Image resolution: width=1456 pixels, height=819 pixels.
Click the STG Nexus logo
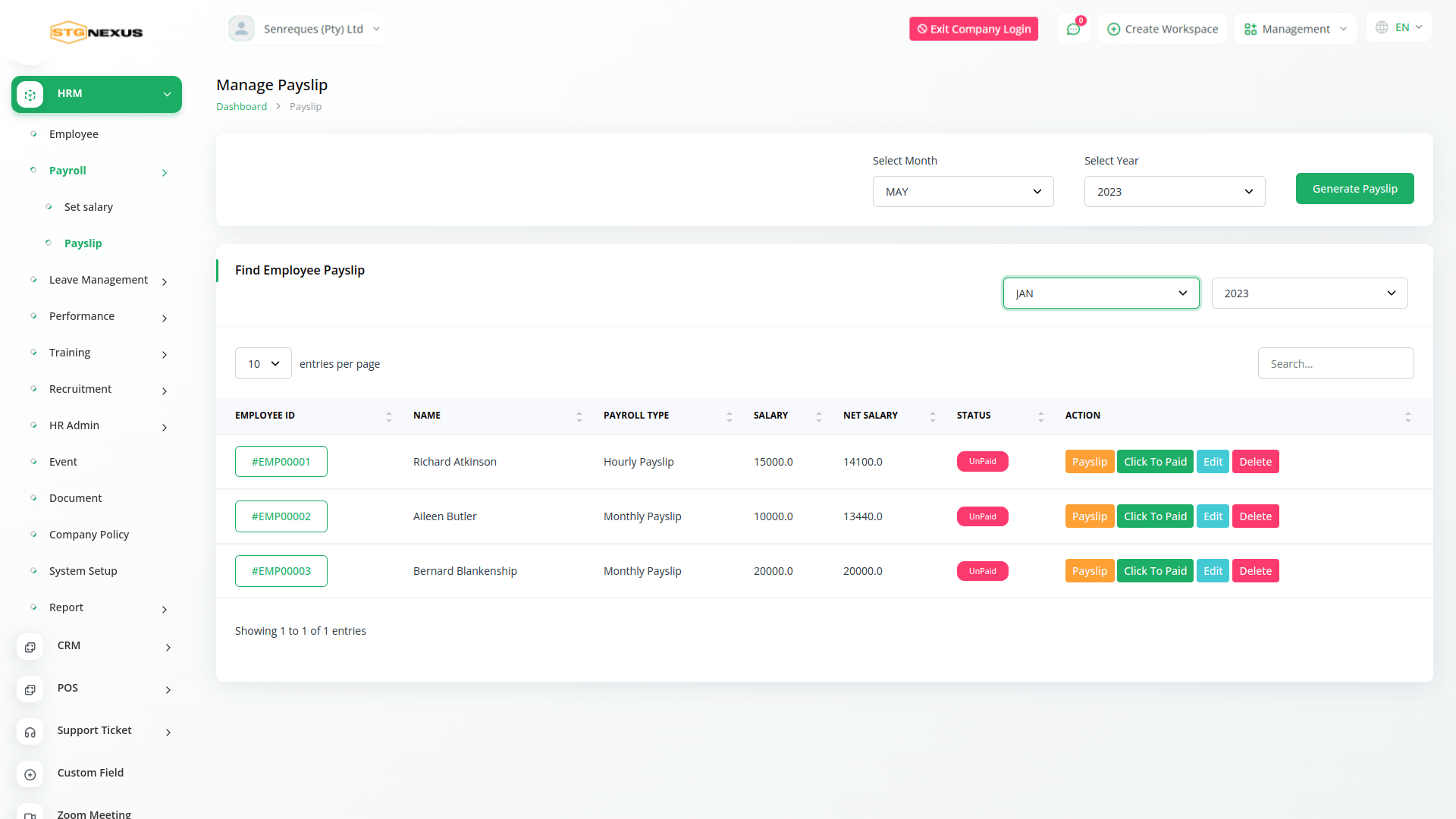click(x=96, y=32)
